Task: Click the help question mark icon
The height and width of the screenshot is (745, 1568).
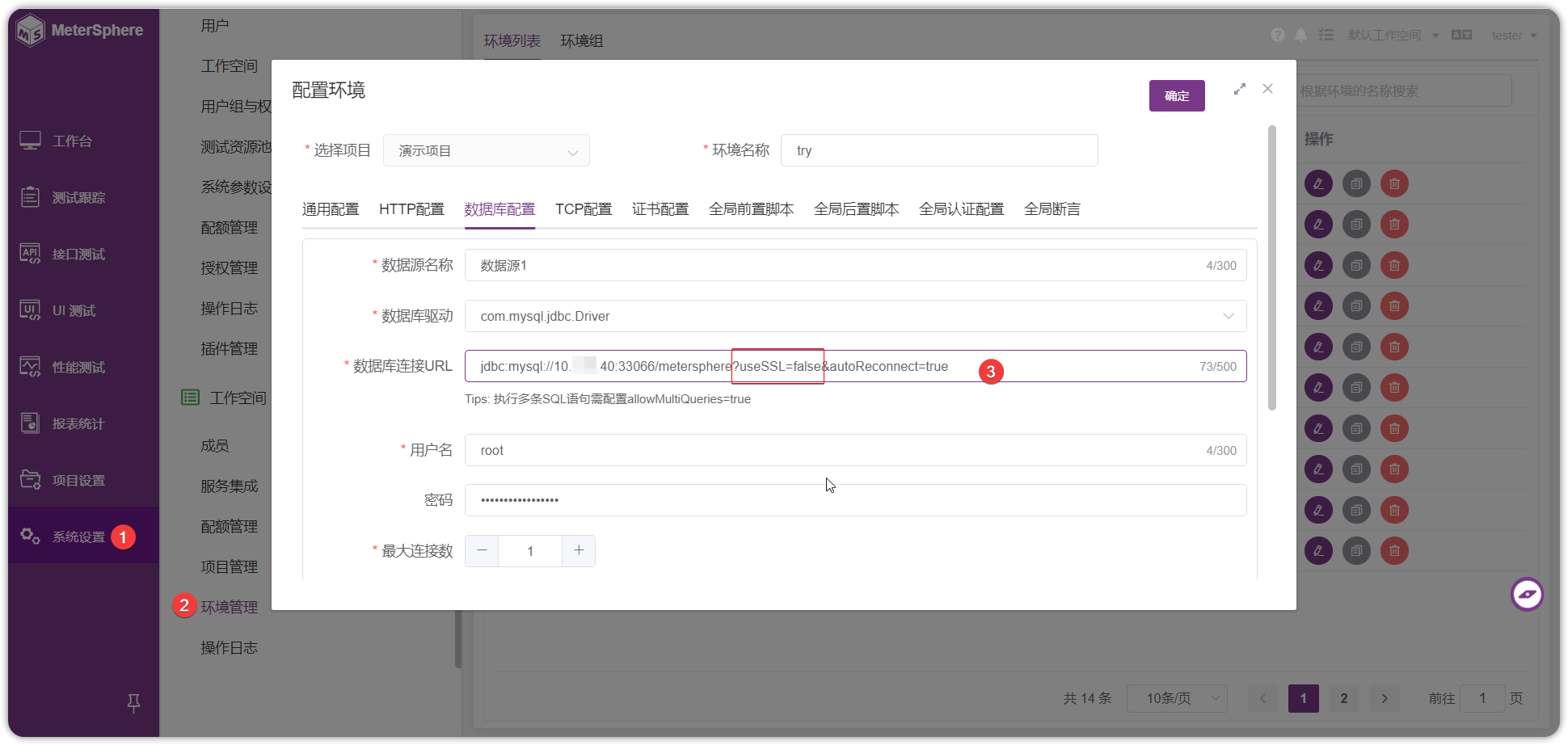Action: pyautogui.click(x=1278, y=35)
